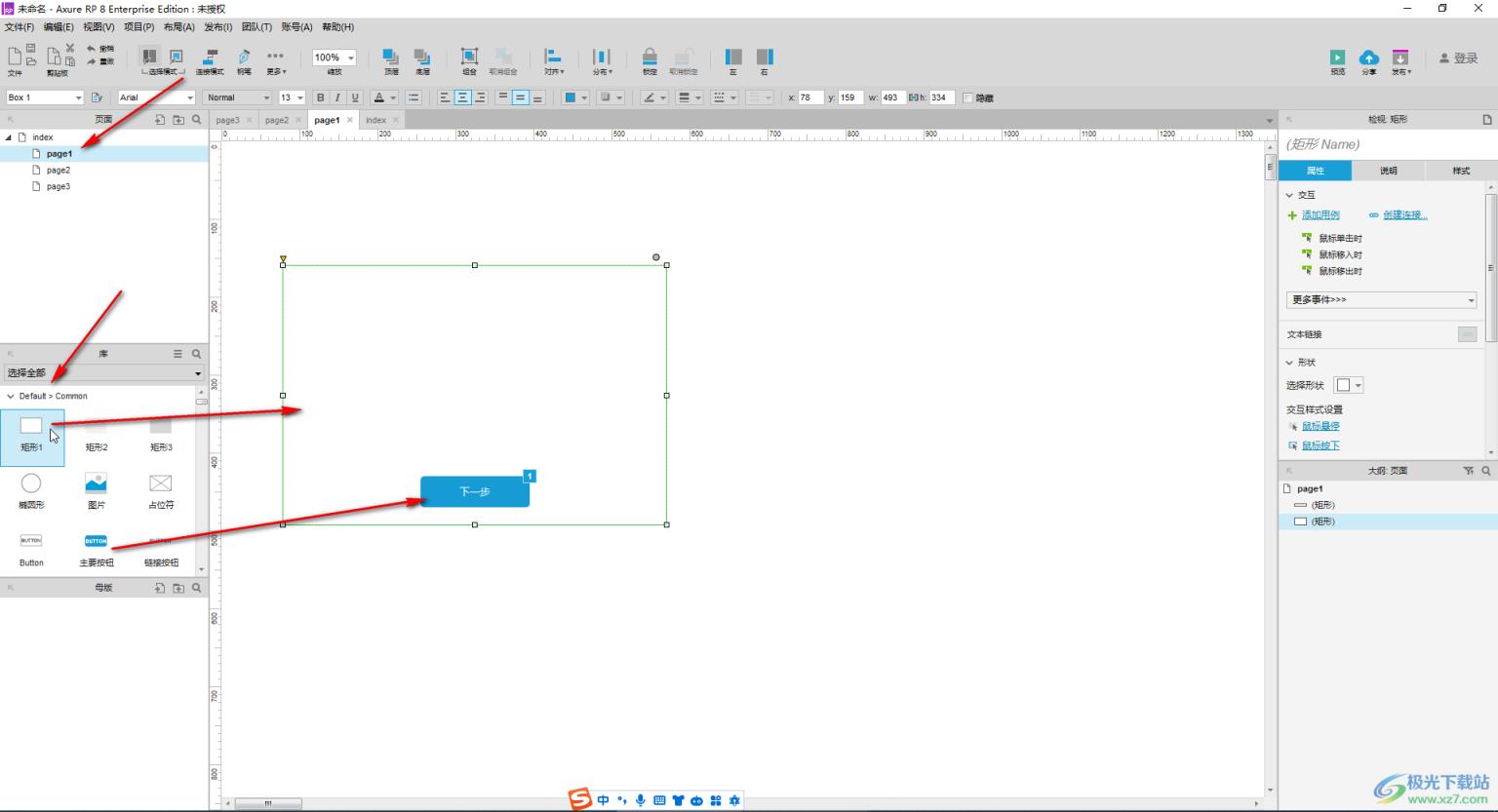
Task: Click the 鼠标悬停 mouse over style link
Action: point(1321,426)
